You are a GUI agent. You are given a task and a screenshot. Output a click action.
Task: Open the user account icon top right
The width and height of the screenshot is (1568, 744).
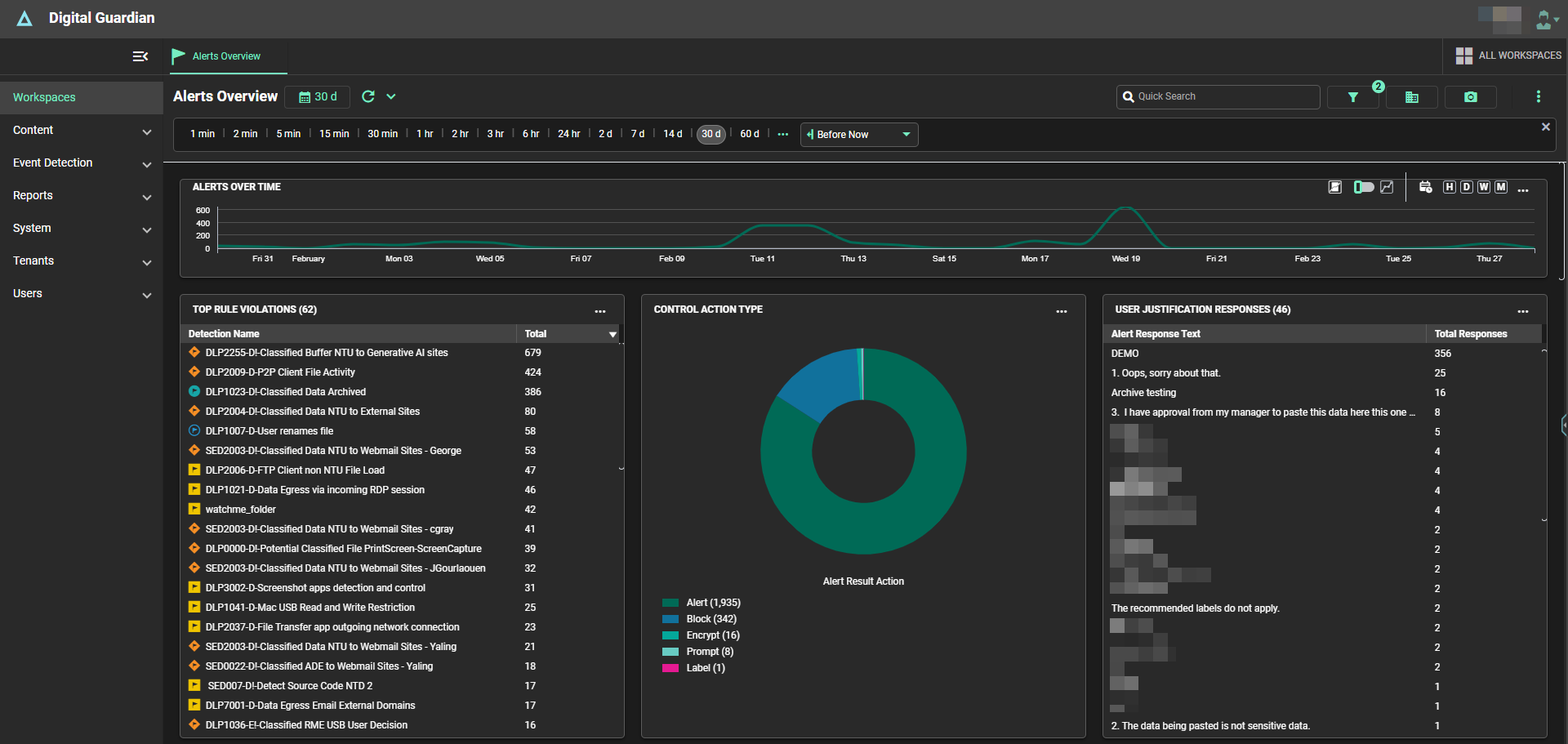[x=1545, y=20]
